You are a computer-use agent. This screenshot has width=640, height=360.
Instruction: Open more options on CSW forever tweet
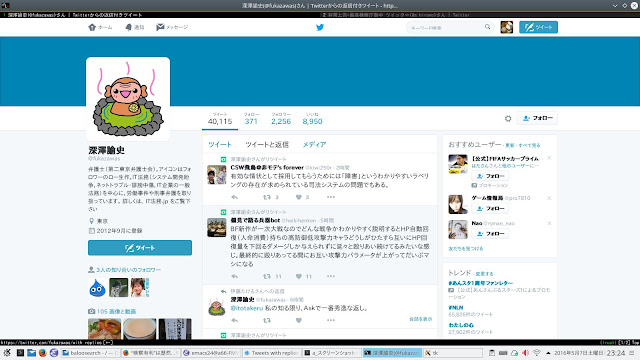[331, 197]
